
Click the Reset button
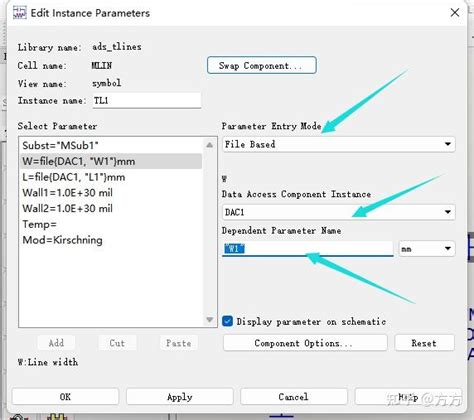point(424,343)
